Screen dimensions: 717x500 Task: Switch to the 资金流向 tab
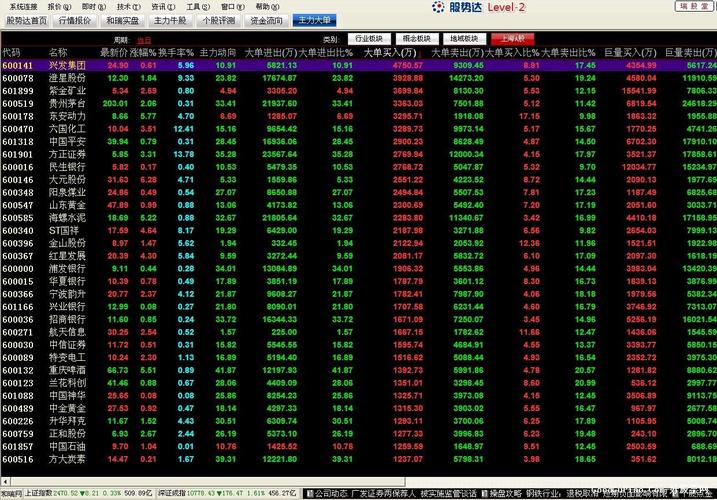click(x=267, y=21)
